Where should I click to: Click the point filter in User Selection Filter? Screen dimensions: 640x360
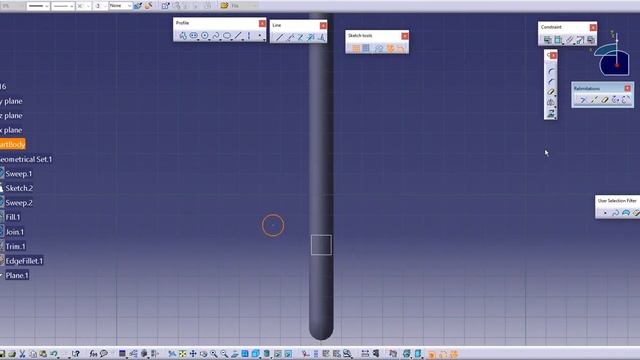605,213
